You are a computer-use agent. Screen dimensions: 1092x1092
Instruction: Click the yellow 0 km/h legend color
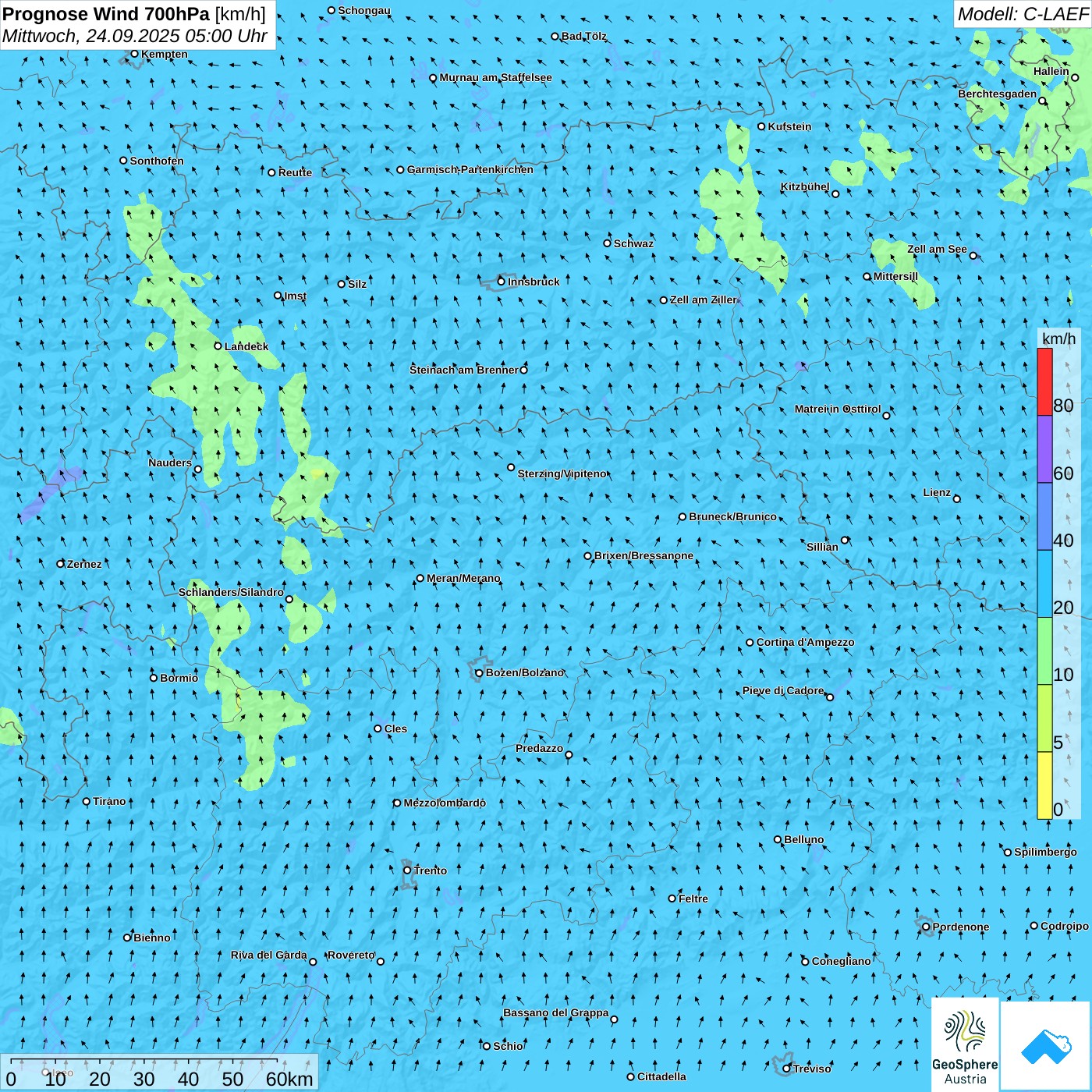click(1044, 785)
